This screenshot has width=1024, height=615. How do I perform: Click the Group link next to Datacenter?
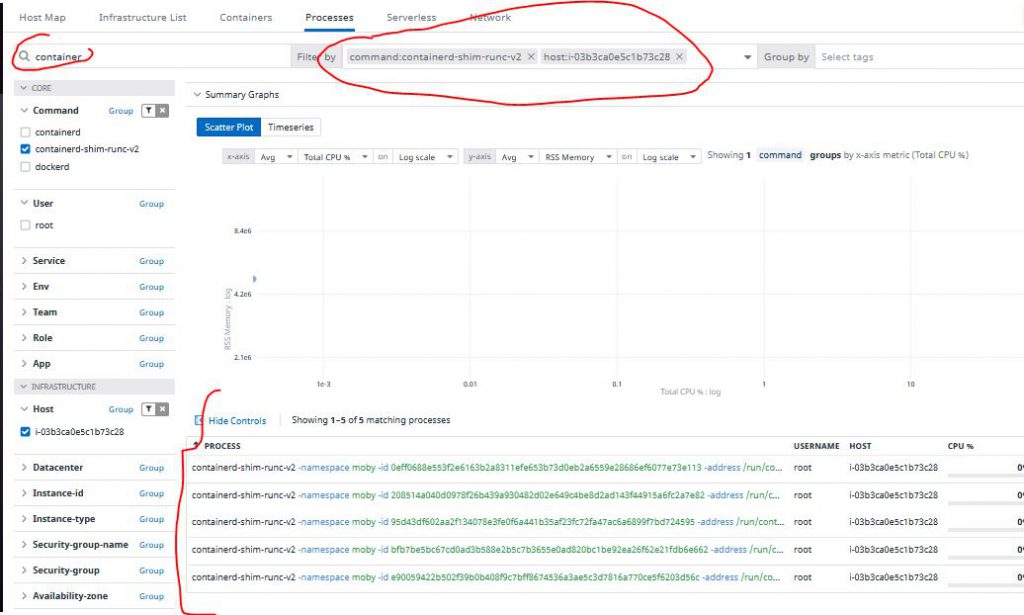click(x=151, y=468)
